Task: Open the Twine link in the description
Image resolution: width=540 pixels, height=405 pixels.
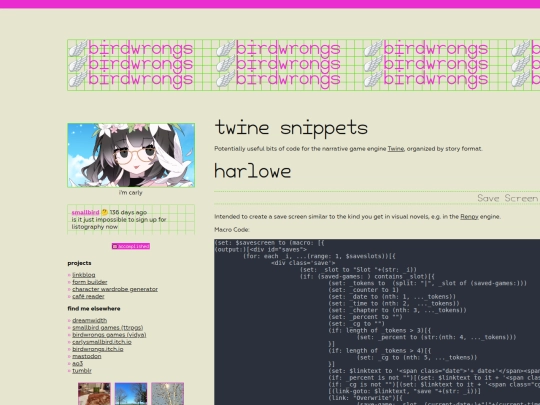Action: 395,149
